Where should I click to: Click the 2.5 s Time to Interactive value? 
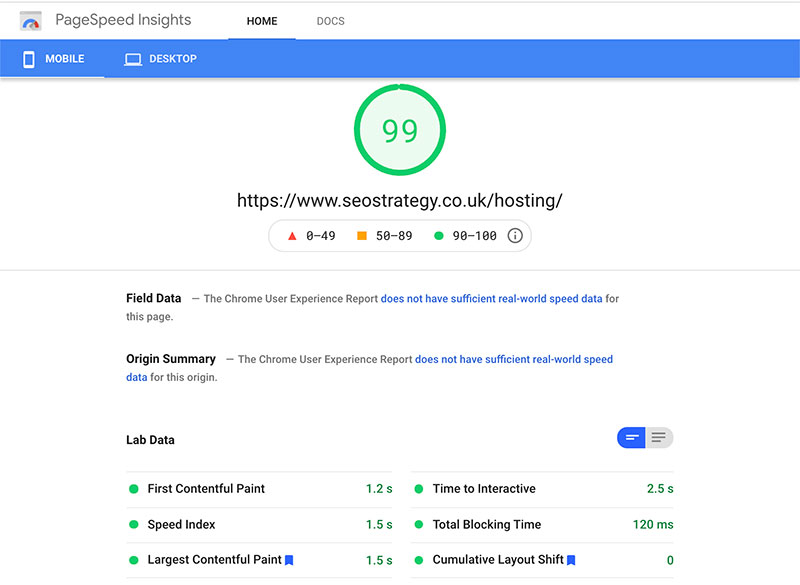click(660, 489)
